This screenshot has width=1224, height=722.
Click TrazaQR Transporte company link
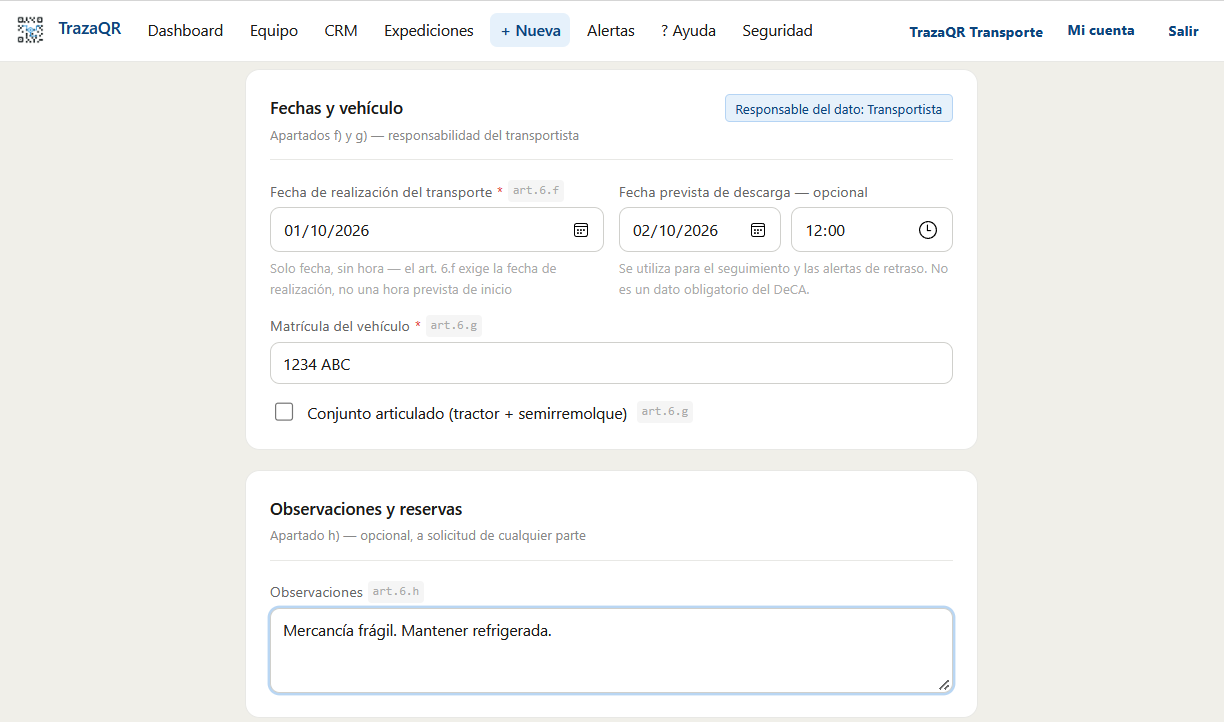click(976, 32)
